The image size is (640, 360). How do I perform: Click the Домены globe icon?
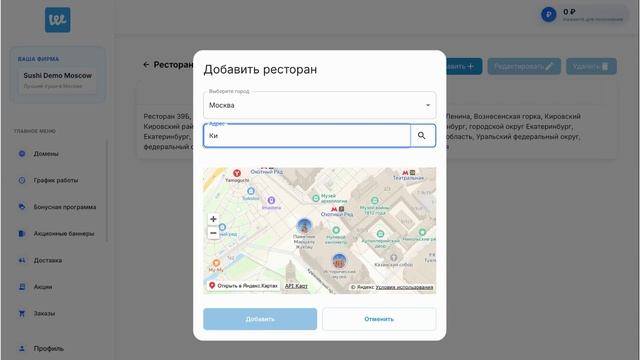[x=22, y=154]
